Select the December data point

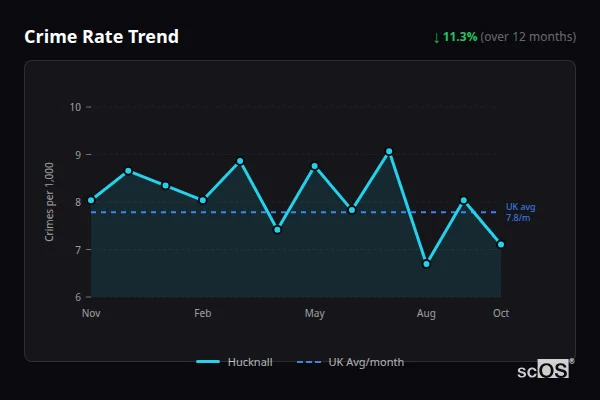[x=128, y=171]
